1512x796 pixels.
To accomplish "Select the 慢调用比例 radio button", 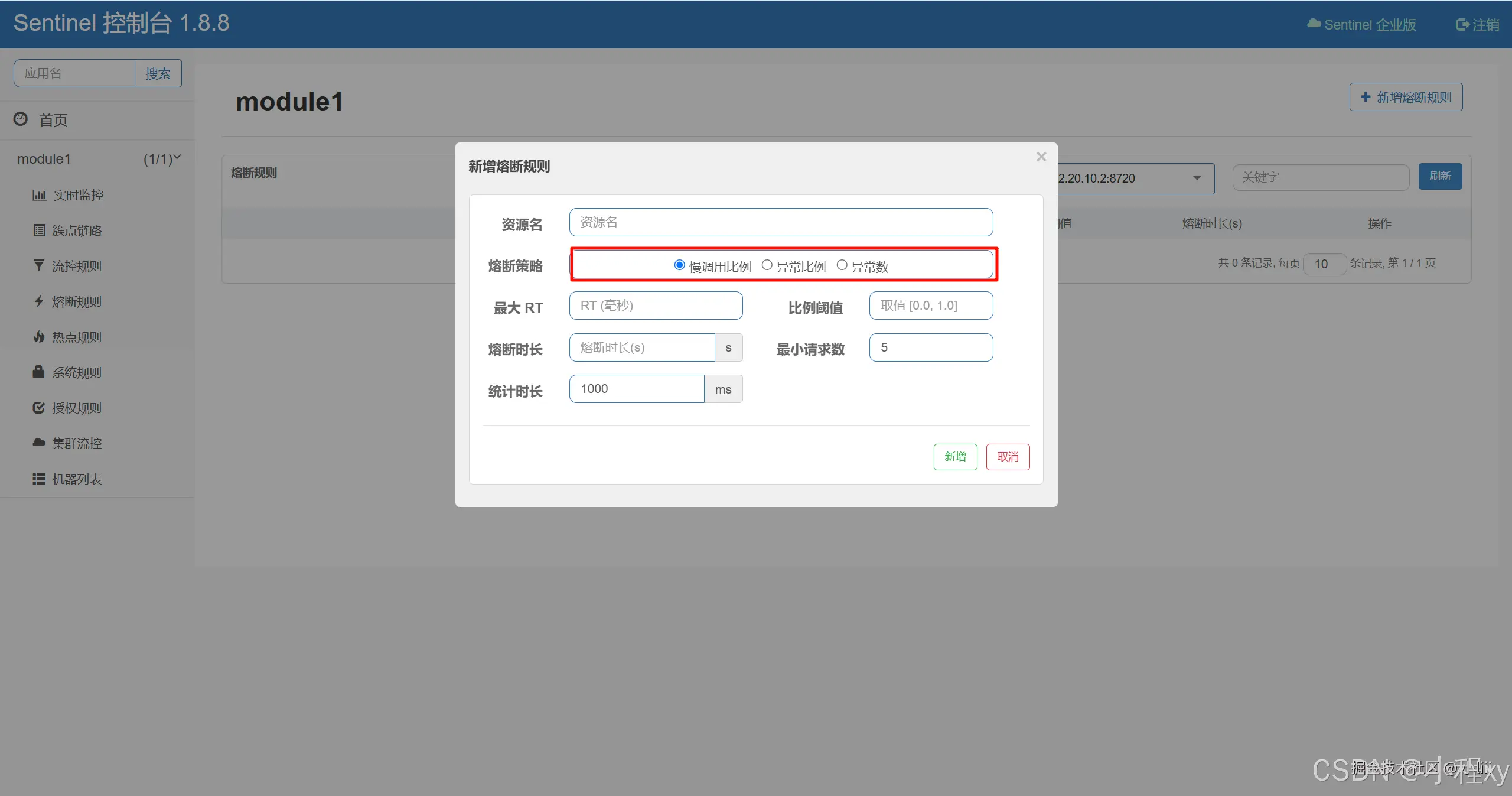I will (x=679, y=265).
